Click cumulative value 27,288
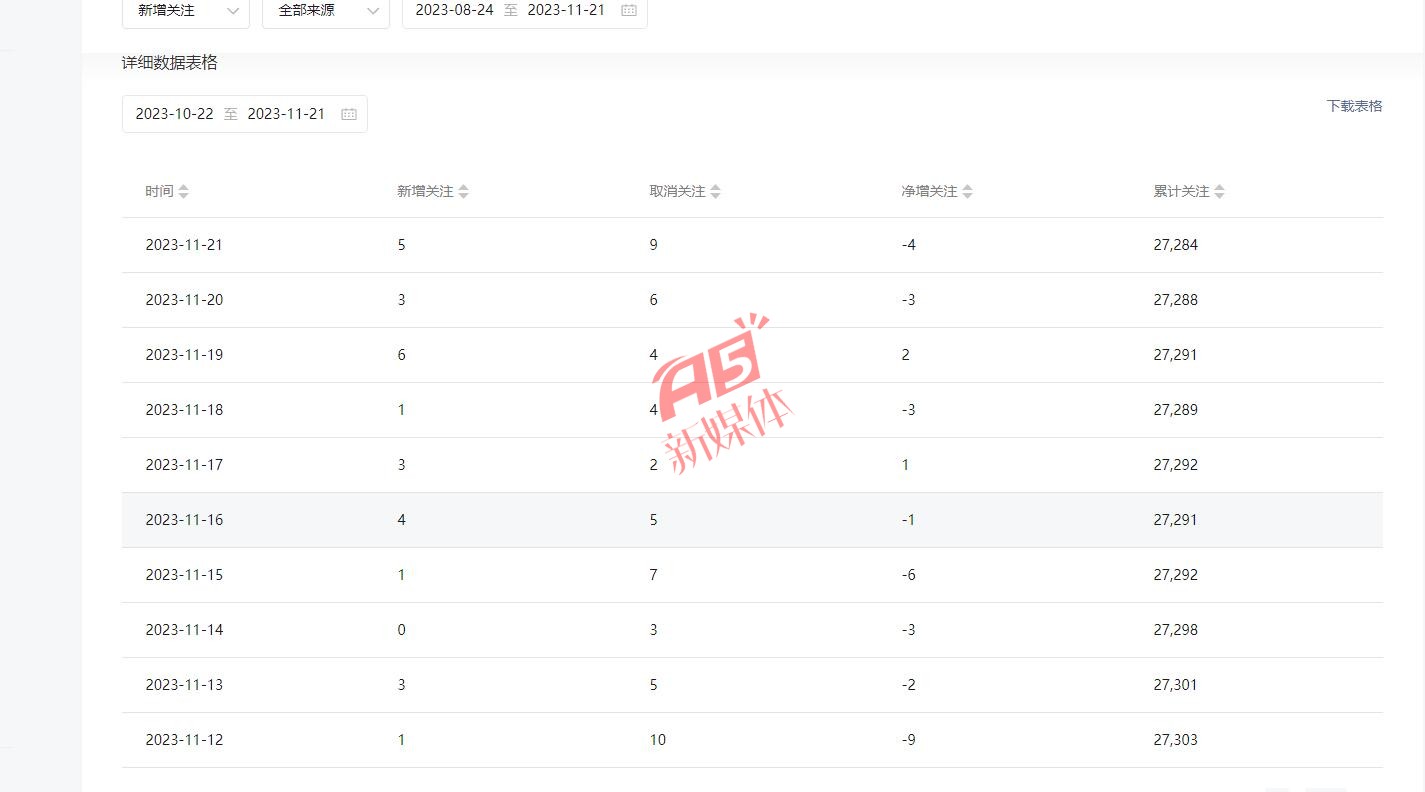1425x792 pixels. pyautogui.click(x=1175, y=300)
